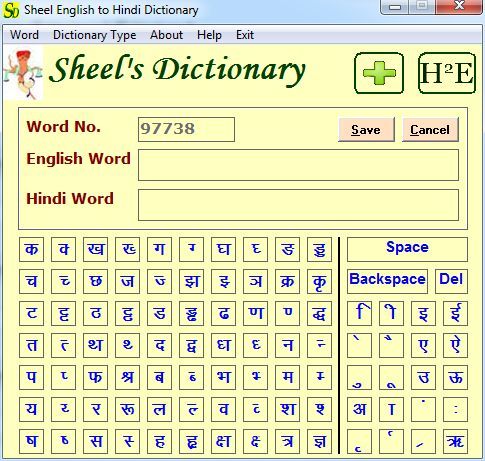This screenshot has height=461, width=485.
Task: Switch to Hindi-to-English with the H2E icon
Action: click(447, 73)
